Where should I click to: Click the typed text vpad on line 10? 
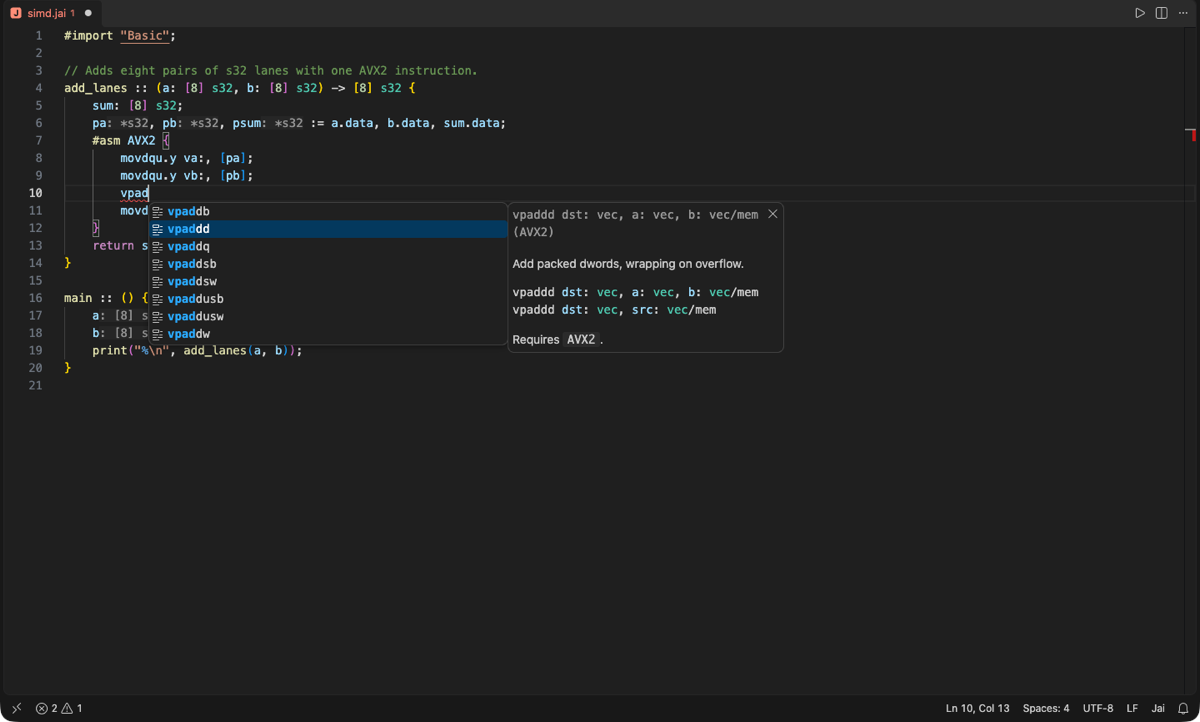134,193
